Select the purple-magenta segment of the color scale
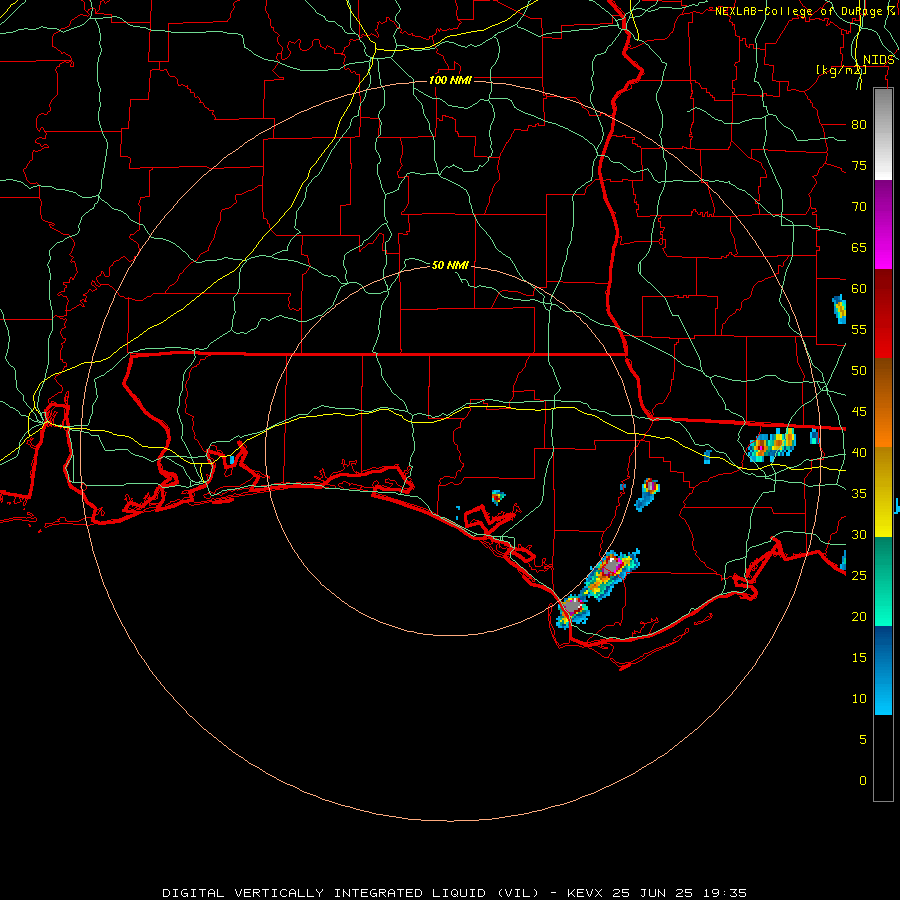 click(x=883, y=225)
